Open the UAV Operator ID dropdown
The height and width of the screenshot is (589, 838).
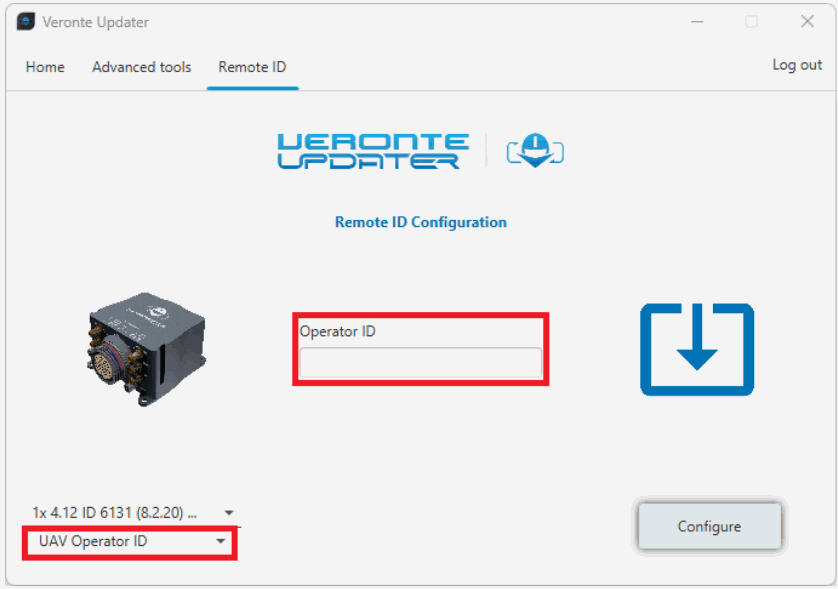(130, 542)
